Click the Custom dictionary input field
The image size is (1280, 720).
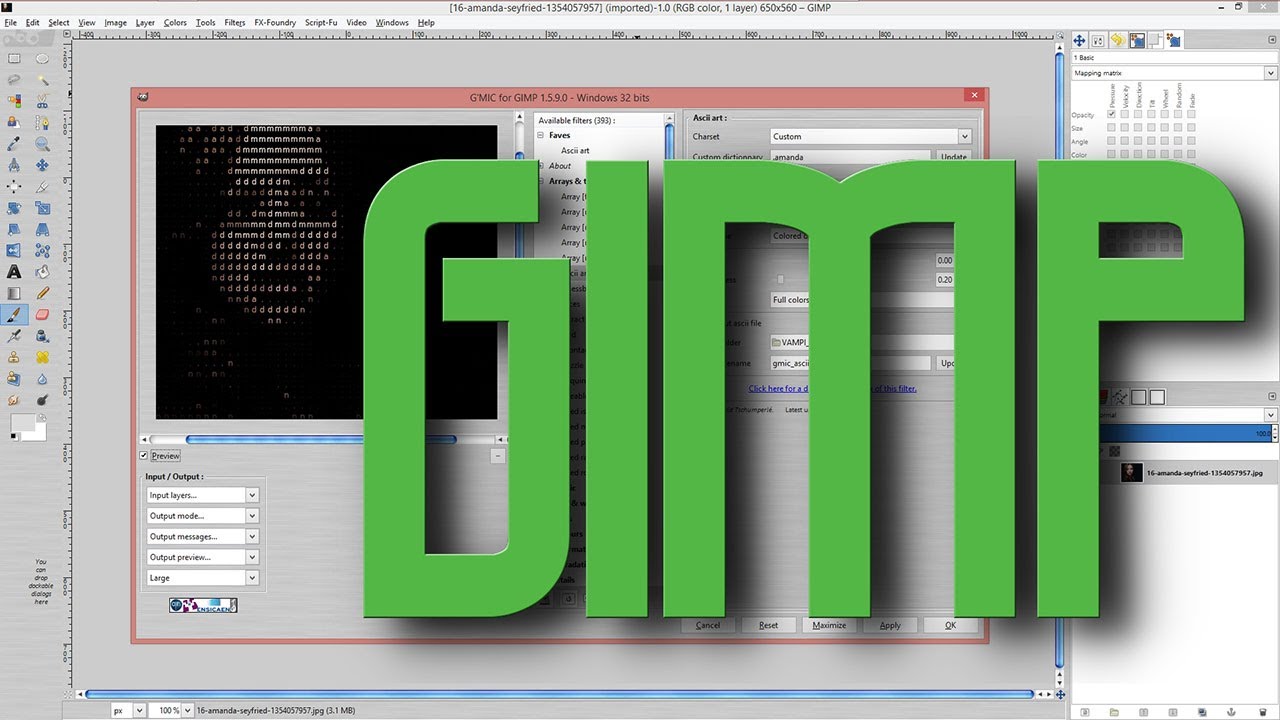(x=850, y=157)
